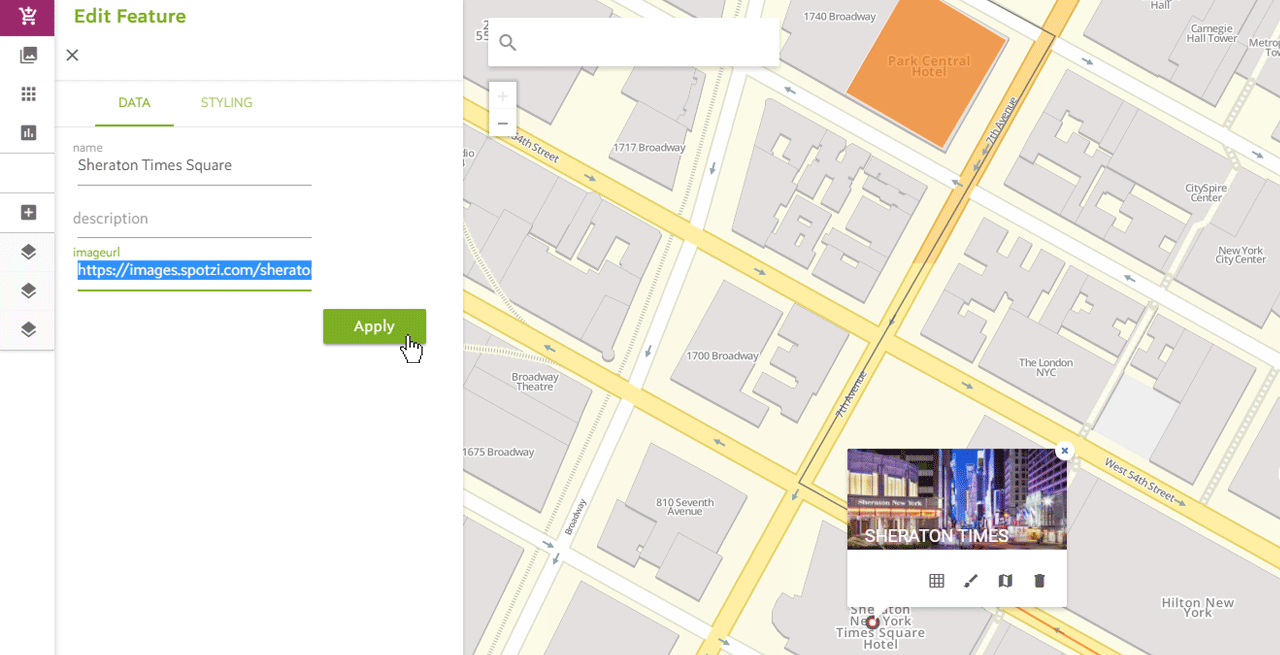Click into the description field

[x=194, y=219]
